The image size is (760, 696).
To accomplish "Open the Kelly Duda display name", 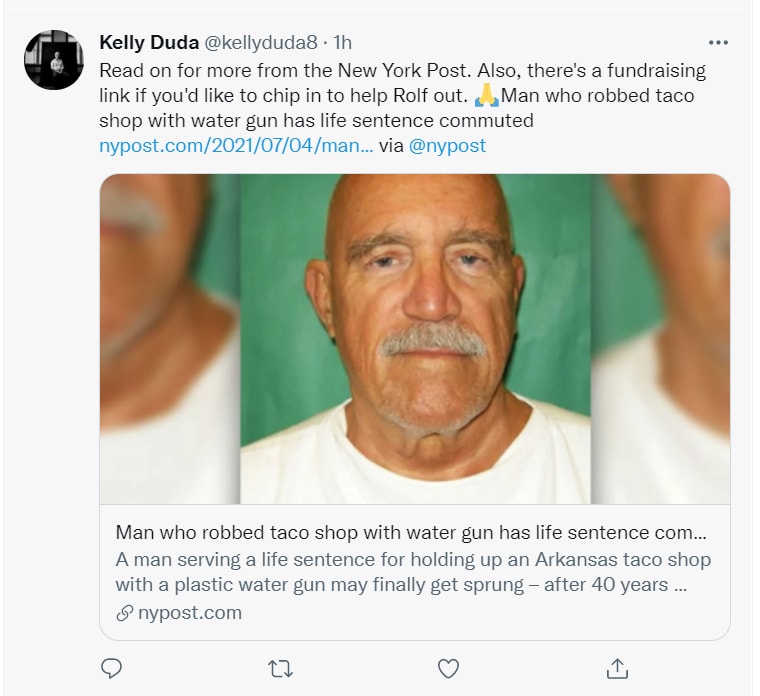I will click(x=148, y=43).
